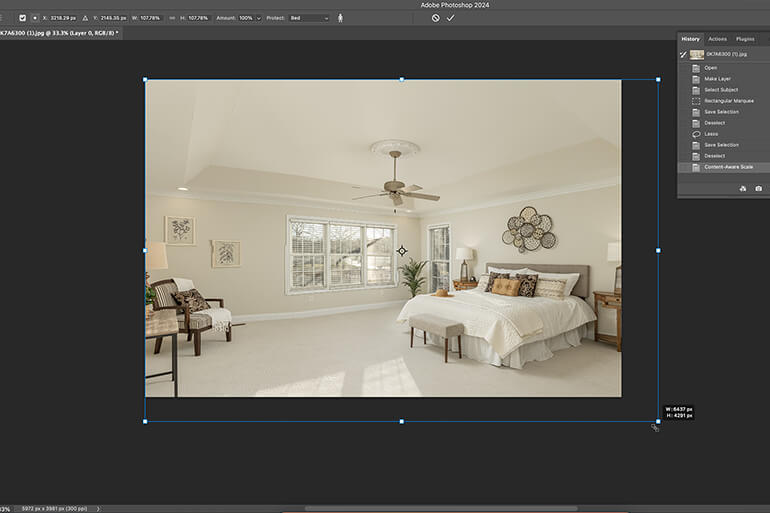Expand the status bar info arrow

pyautogui.click(x=98, y=509)
